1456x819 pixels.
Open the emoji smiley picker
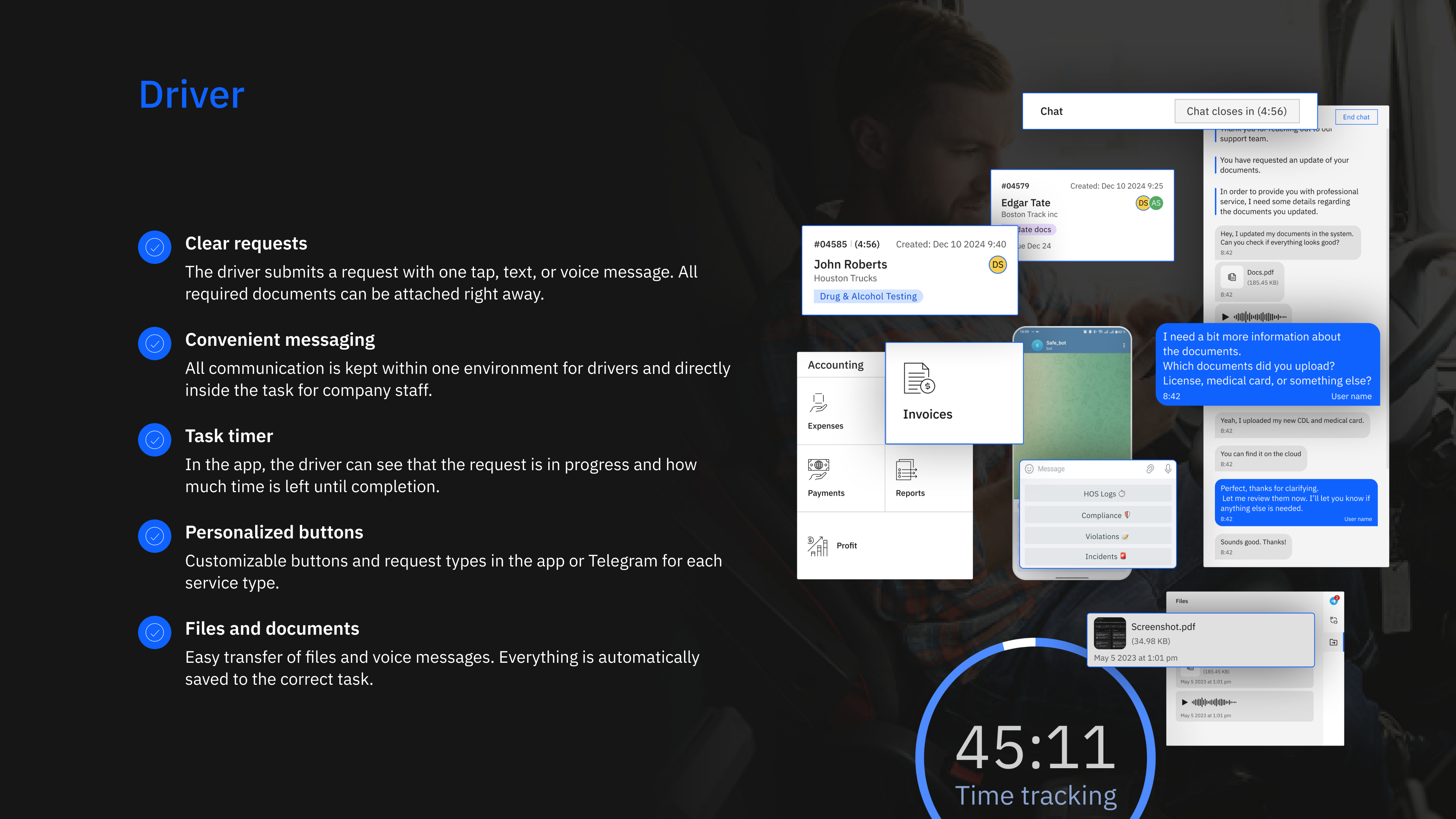tap(1029, 469)
